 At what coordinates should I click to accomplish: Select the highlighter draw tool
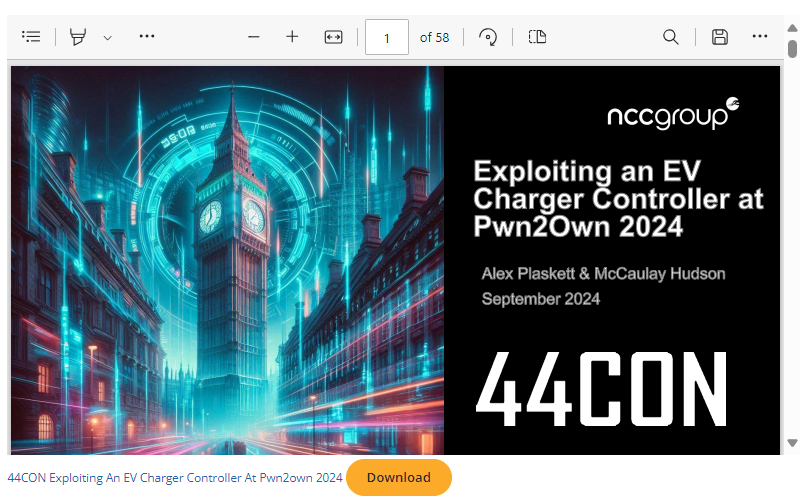pyautogui.click(x=78, y=37)
